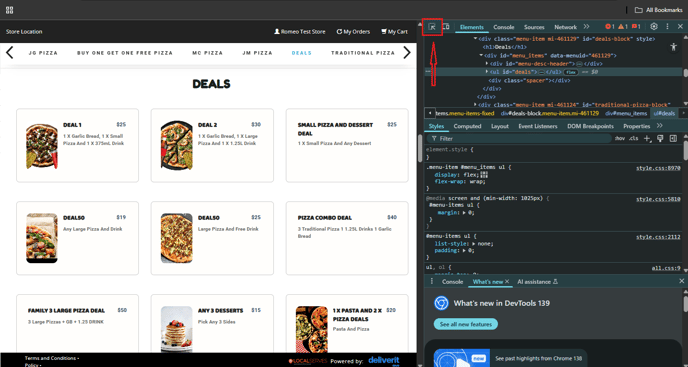Switch to the Network panel tab

click(565, 27)
